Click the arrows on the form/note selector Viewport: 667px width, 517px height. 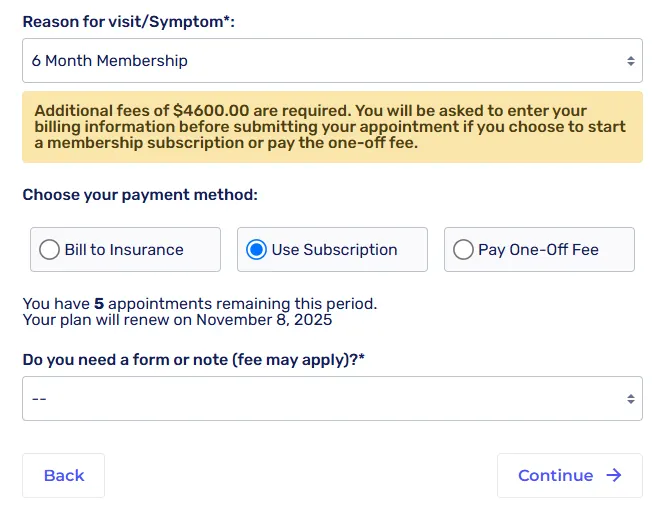click(x=630, y=399)
